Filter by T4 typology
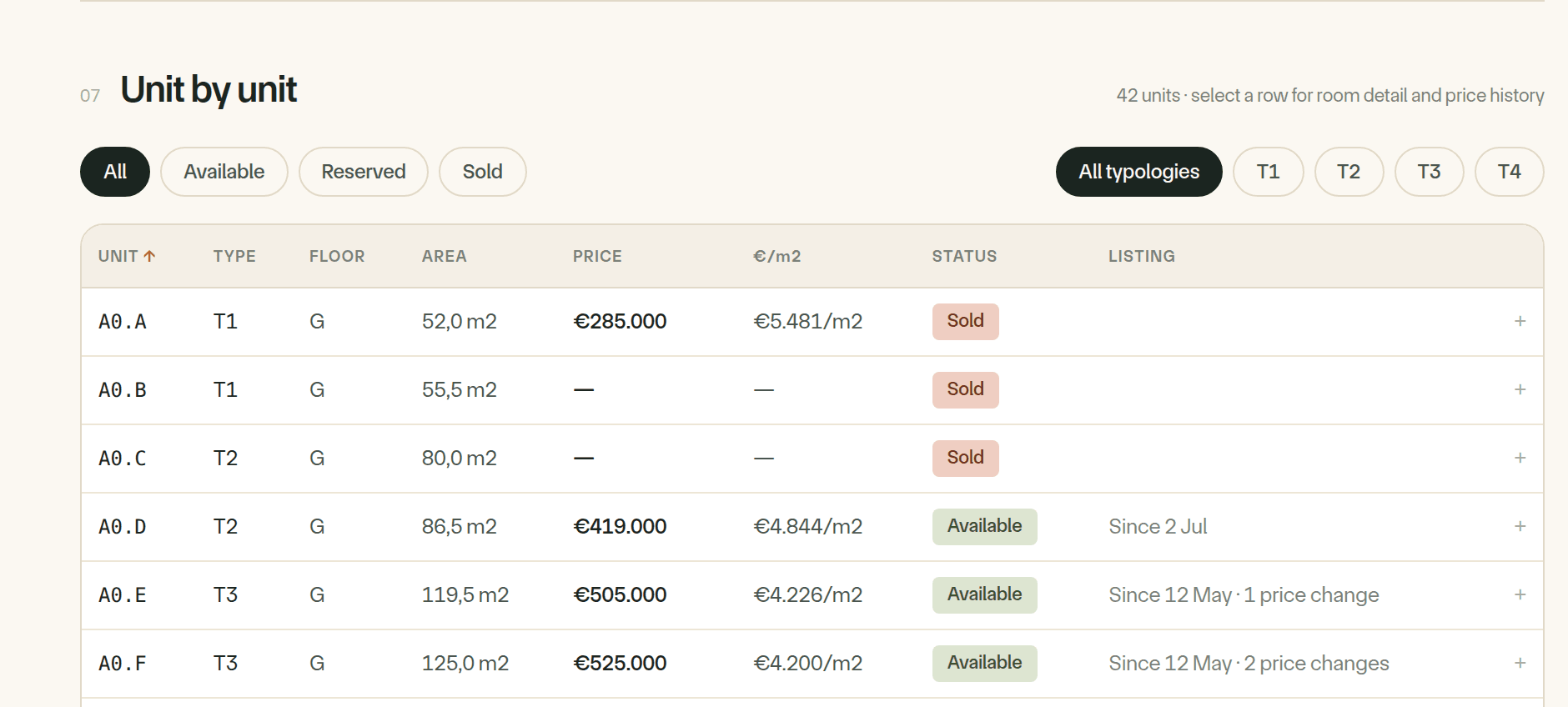Screen dimensions: 1568x707 pyautogui.click(x=1509, y=172)
